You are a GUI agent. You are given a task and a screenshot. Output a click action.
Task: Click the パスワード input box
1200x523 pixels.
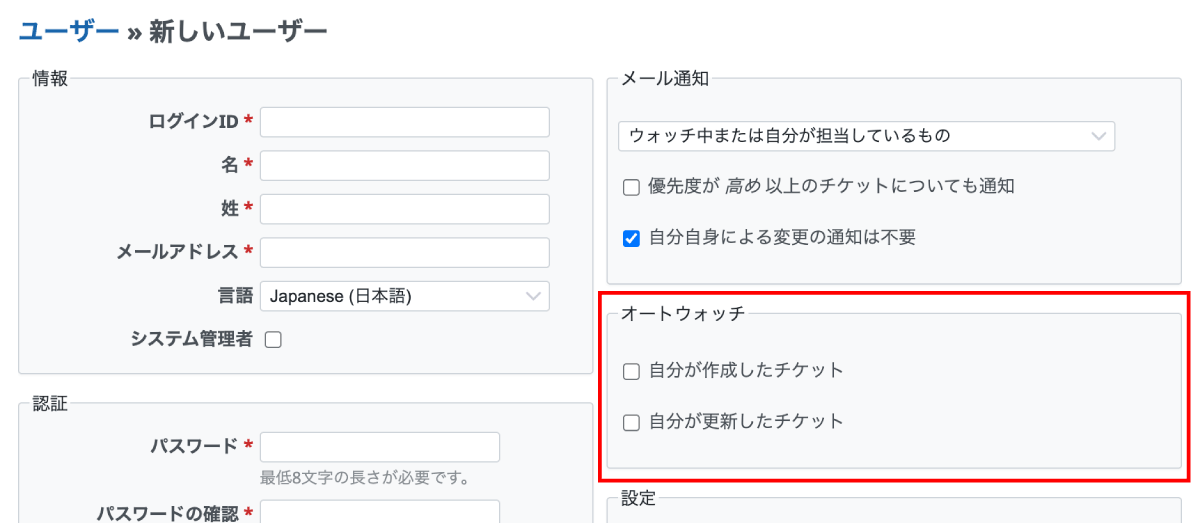(379, 447)
